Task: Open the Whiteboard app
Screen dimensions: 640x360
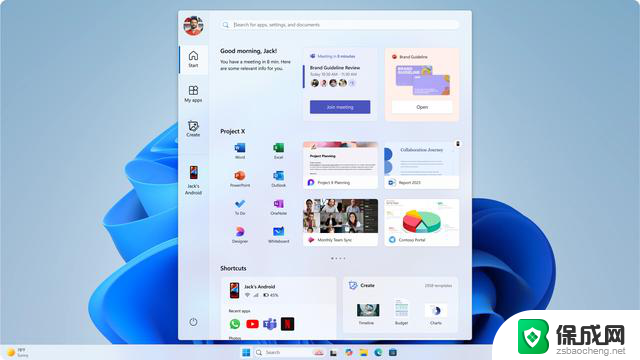Action: click(278, 235)
